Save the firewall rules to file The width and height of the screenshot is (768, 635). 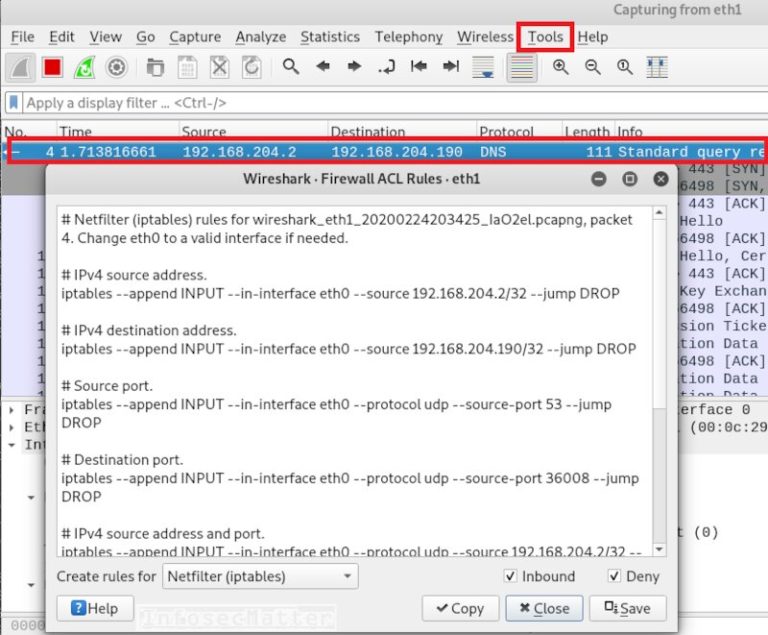click(628, 608)
